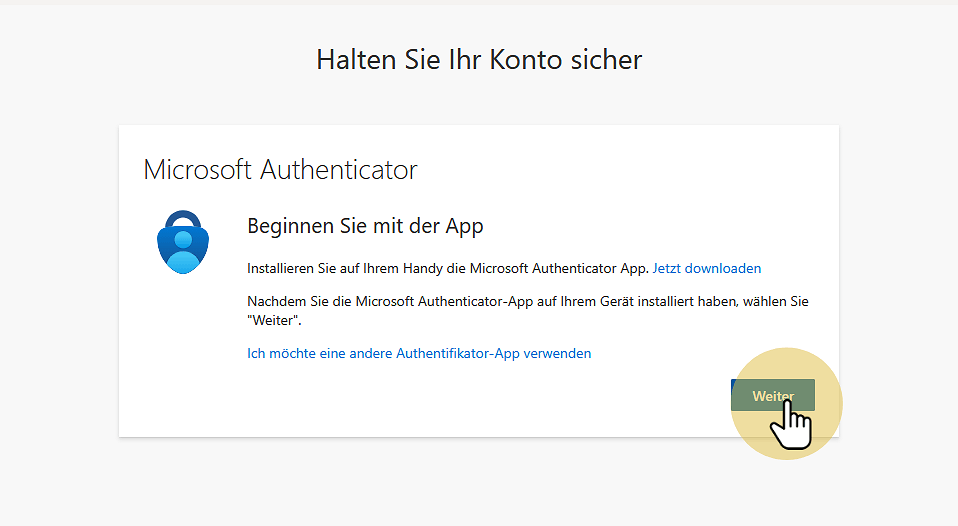Image resolution: width=958 pixels, height=526 pixels.
Task: Click the word 'Authenticator' in the card title
Action: point(338,169)
